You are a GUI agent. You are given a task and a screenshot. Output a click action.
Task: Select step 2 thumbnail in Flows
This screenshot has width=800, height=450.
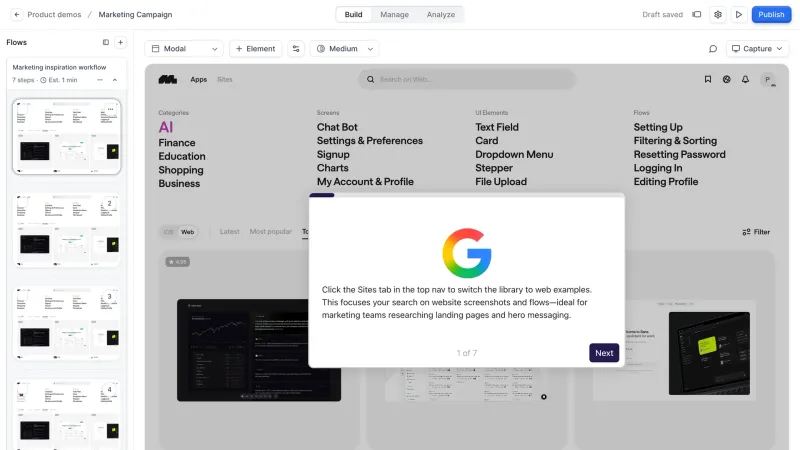pyautogui.click(x=67, y=230)
